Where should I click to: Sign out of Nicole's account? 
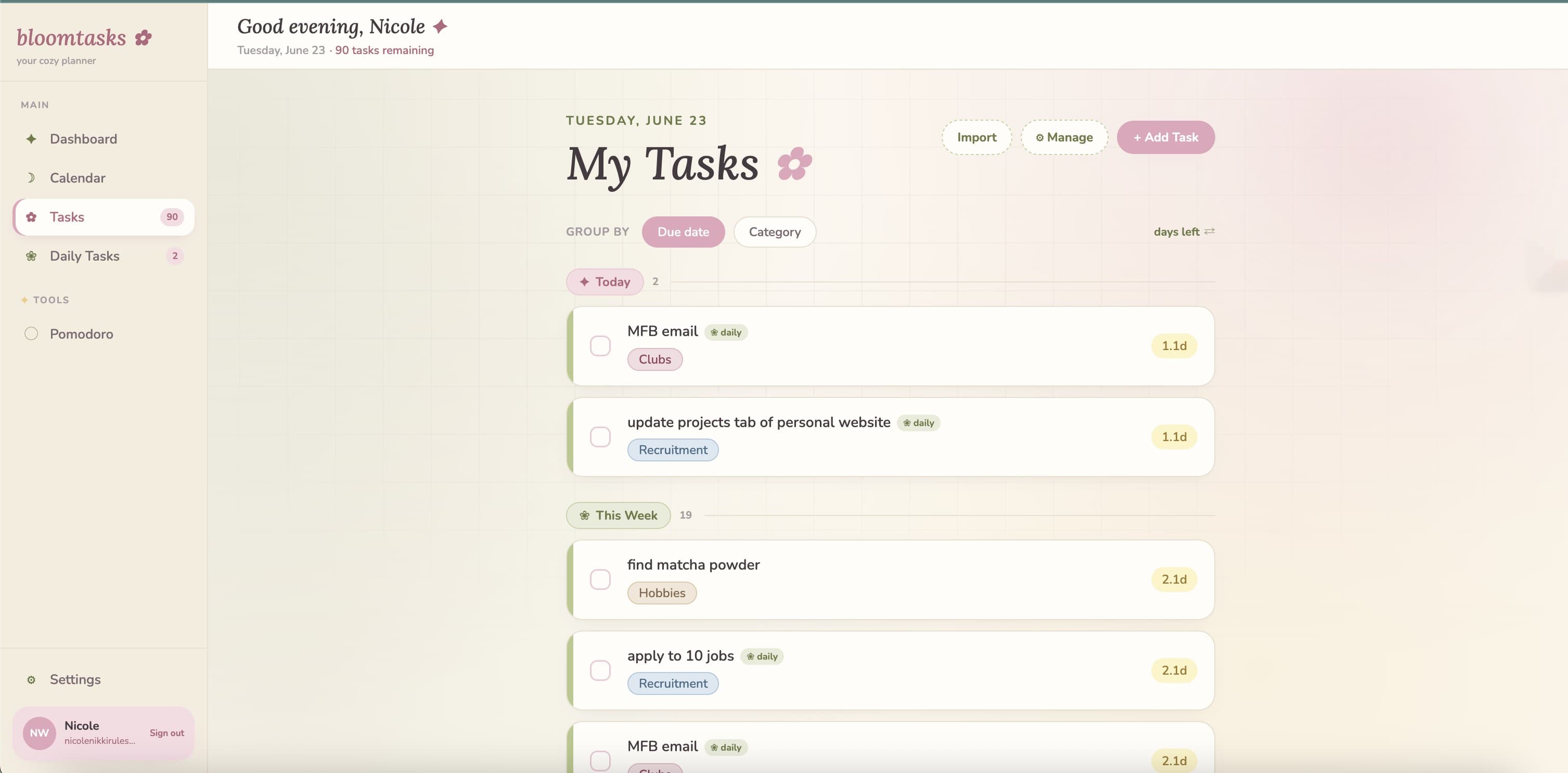point(167,733)
